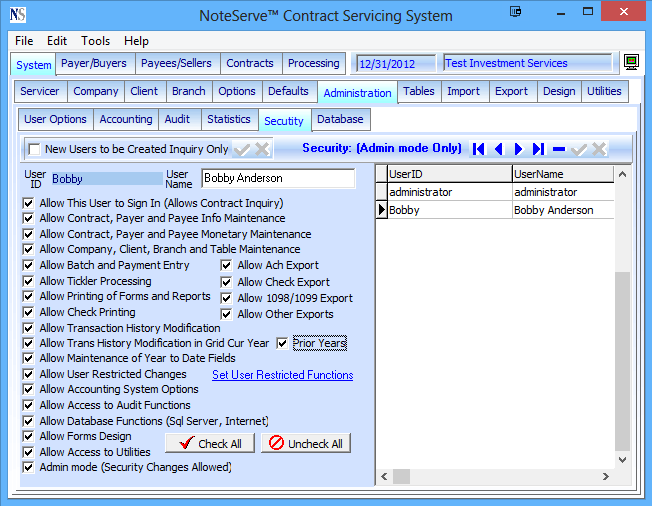Switch to the Payer/Buyers tab
This screenshot has height=506, width=652.
click(x=94, y=63)
